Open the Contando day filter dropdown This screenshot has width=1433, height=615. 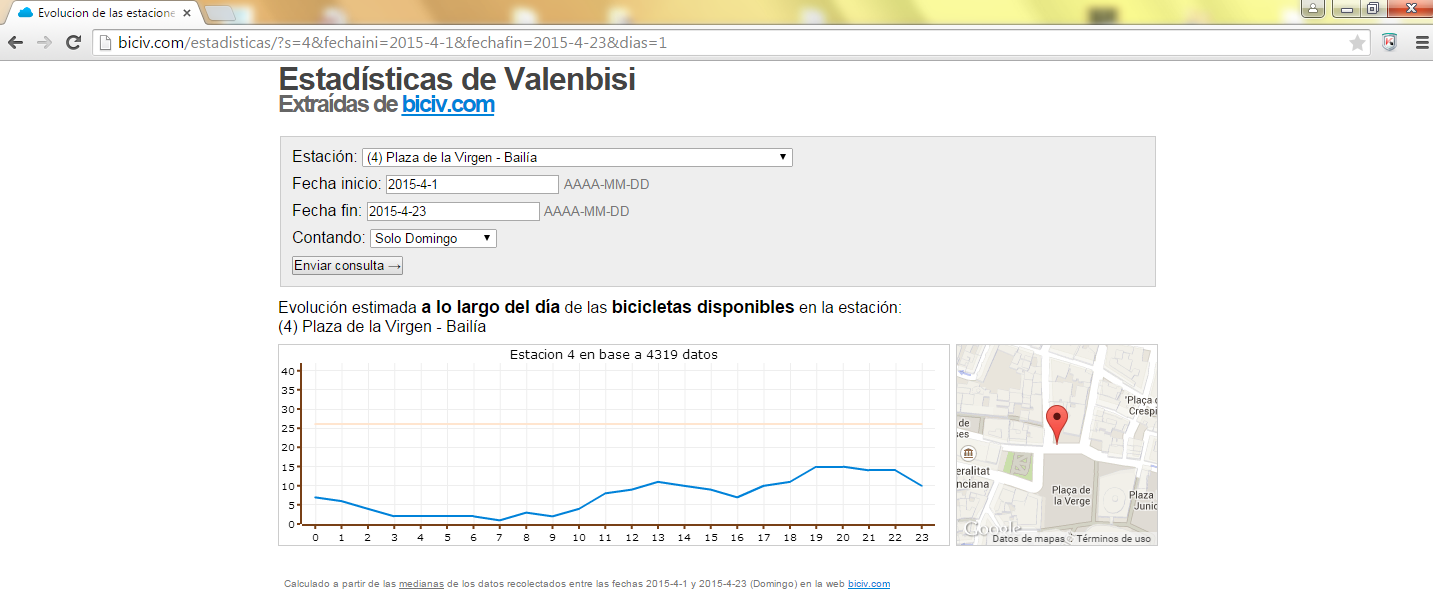[x=433, y=238]
